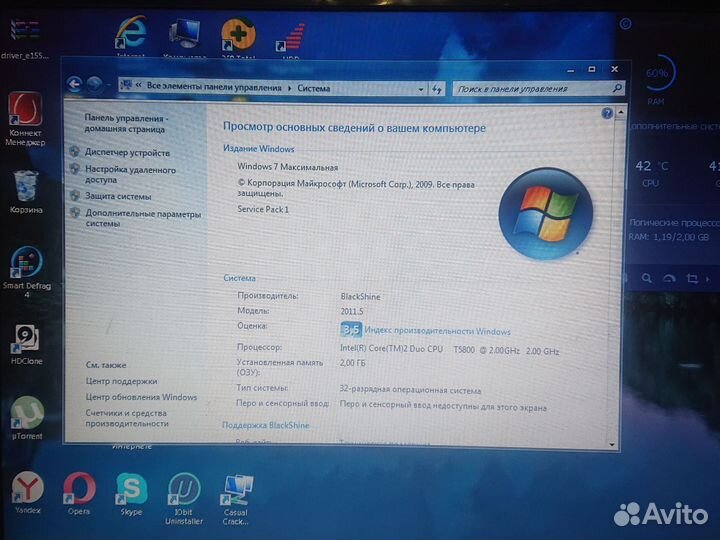The width and height of the screenshot is (720, 540).
Task: Open the Корзина recycle bin
Action: point(26,191)
